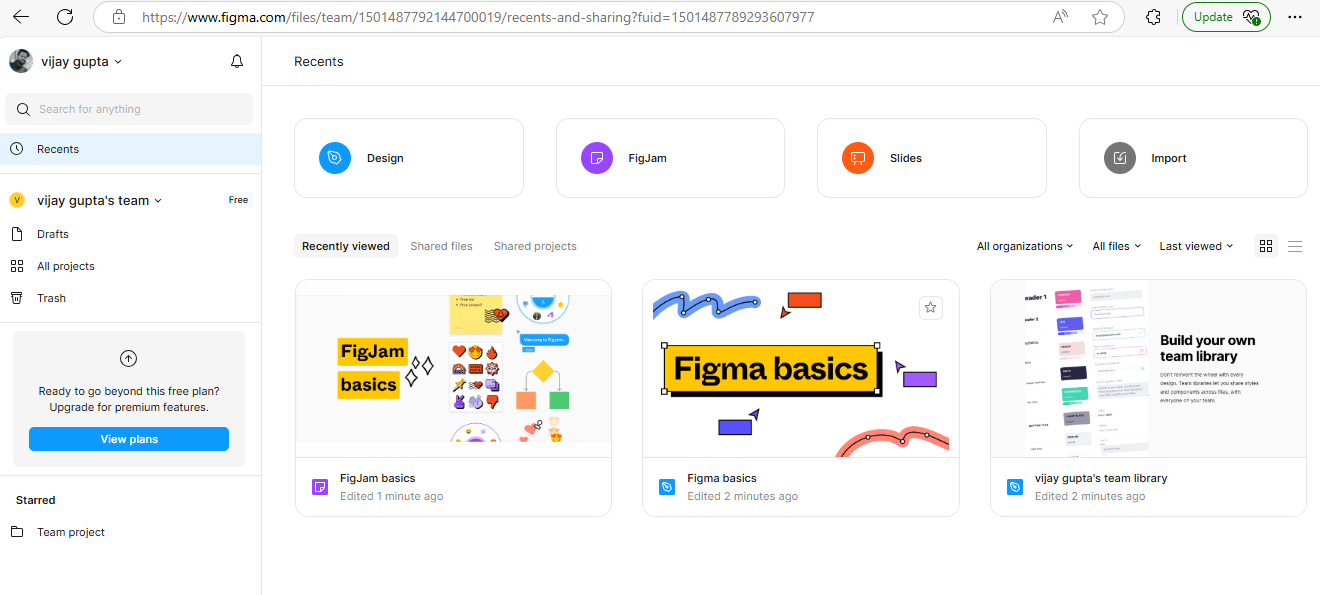Click the View plans button
The image size is (1320, 595).
tap(129, 439)
